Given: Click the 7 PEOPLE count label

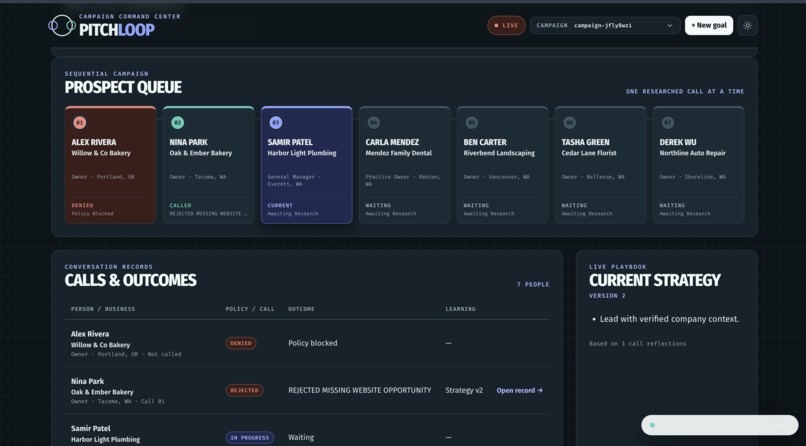Looking at the screenshot, I should pyautogui.click(x=533, y=285).
